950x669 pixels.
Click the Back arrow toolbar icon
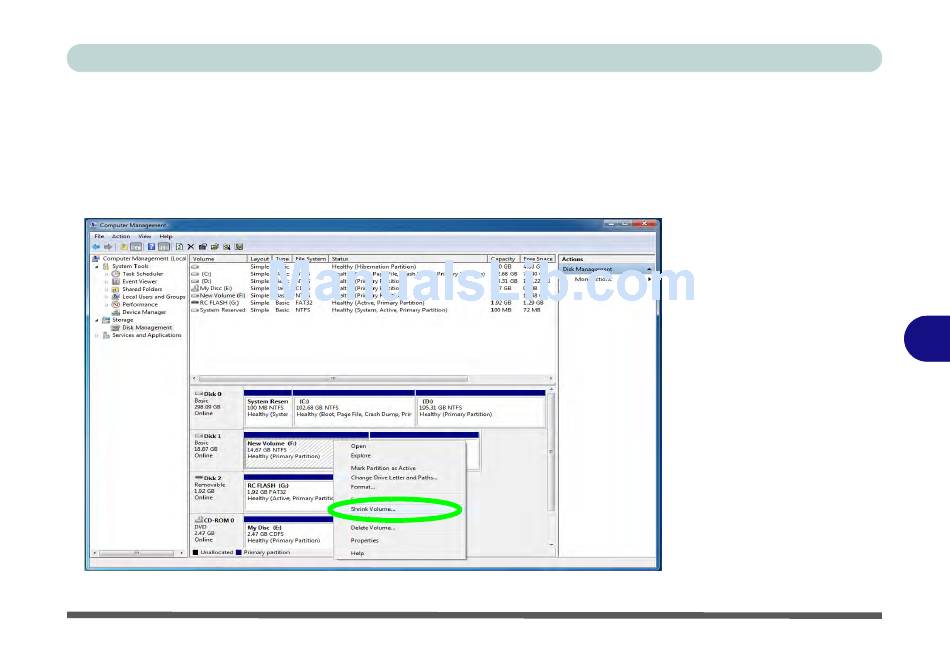pos(96,247)
